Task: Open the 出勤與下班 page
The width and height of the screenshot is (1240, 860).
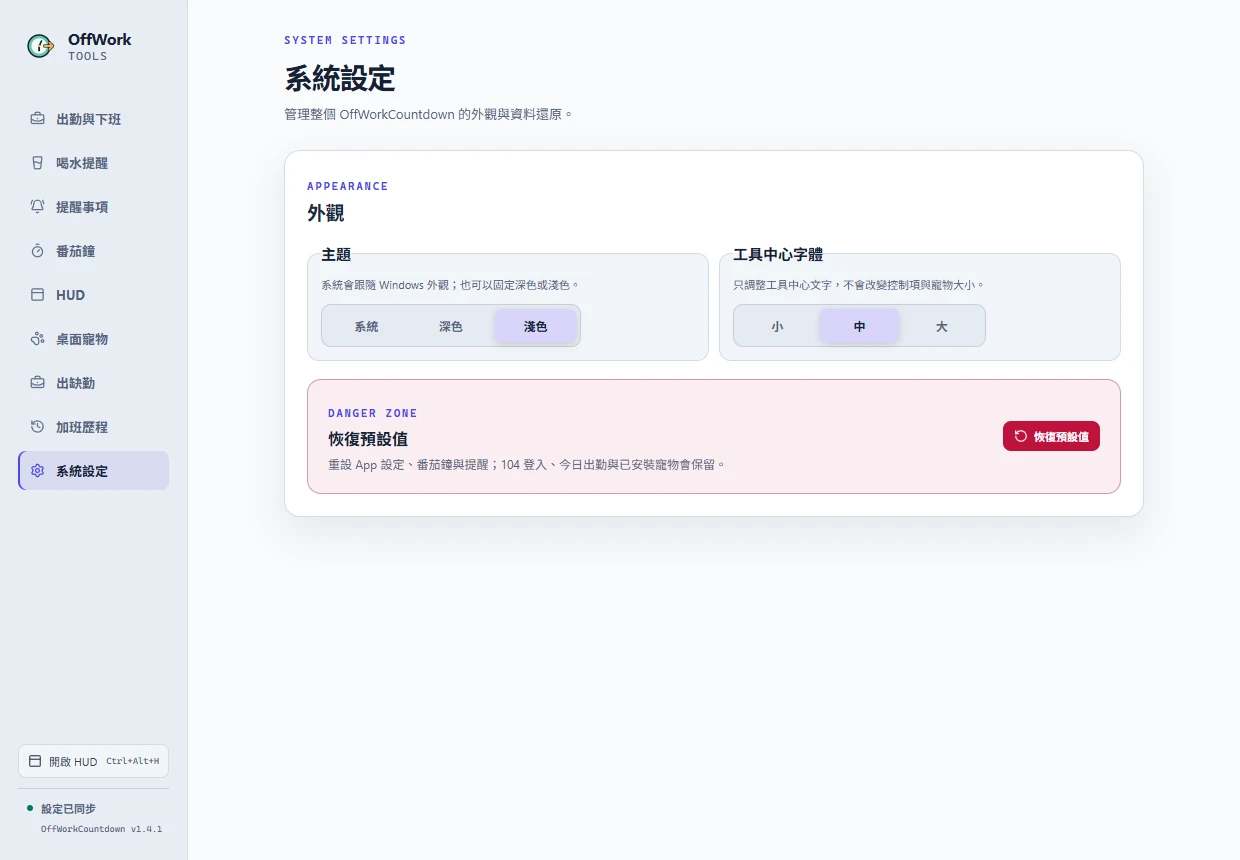Action: [93, 119]
